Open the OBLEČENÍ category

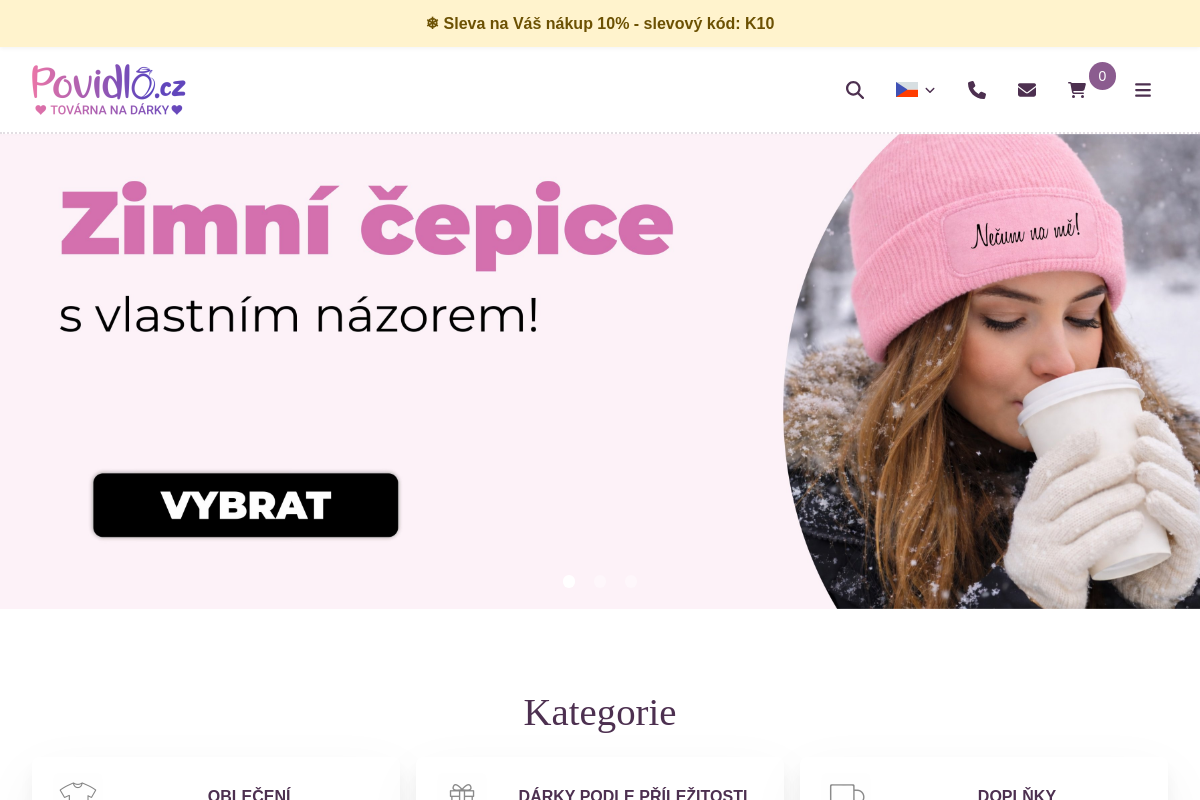[x=250, y=794]
